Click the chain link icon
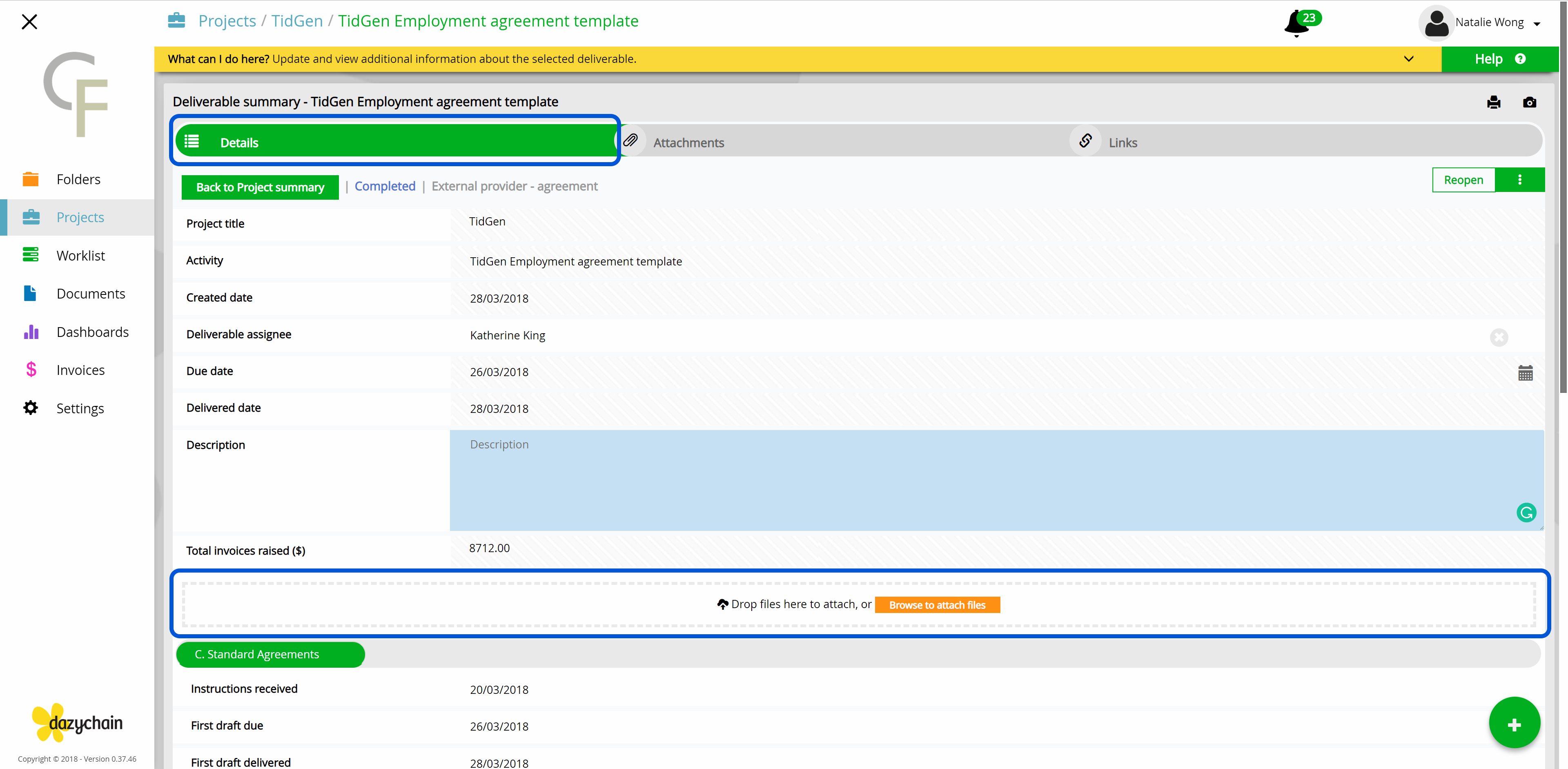The image size is (1568, 769). tap(1085, 140)
